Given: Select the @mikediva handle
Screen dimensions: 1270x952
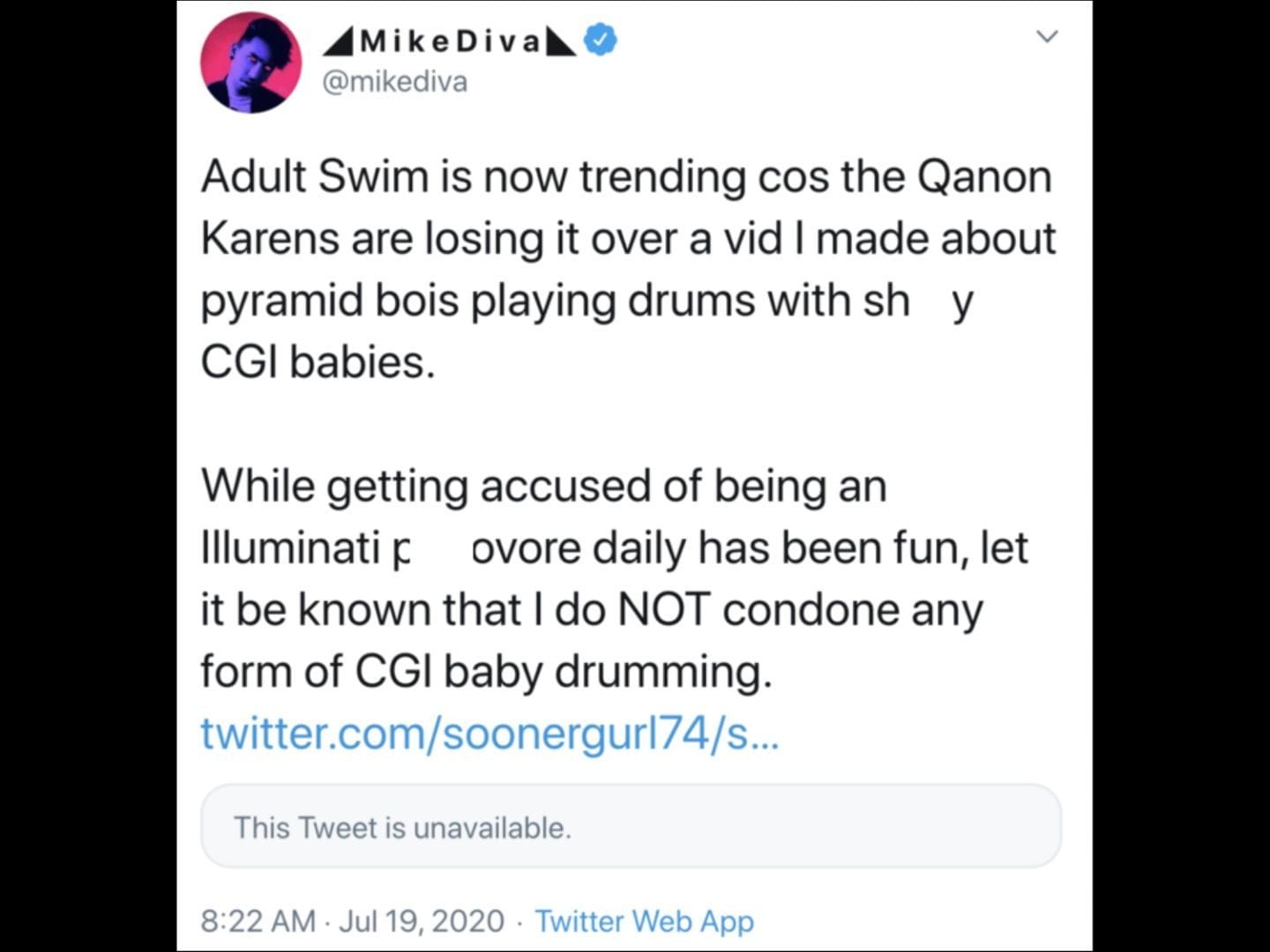Looking at the screenshot, I should pos(396,81).
